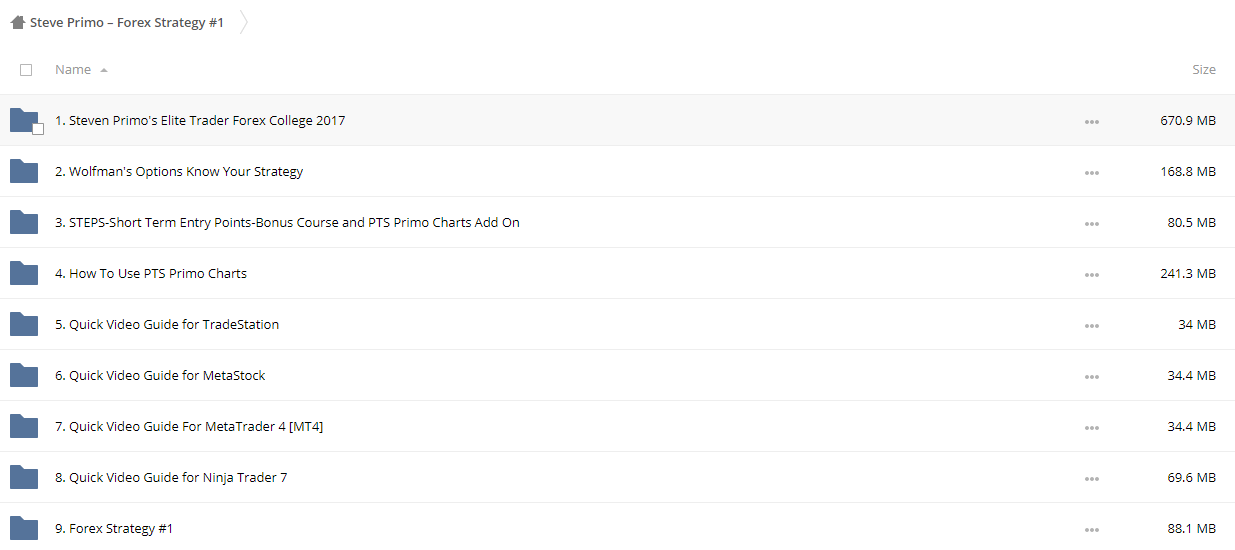Open folder 4. How To Use PTS Primo Charts
1235x550 pixels.
(151, 274)
